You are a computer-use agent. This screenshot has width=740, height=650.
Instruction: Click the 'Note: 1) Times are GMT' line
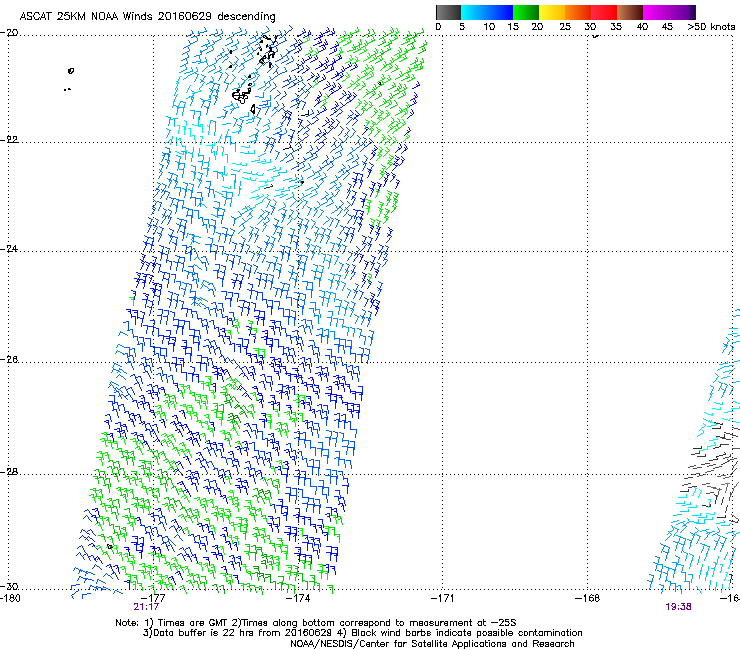(316, 623)
